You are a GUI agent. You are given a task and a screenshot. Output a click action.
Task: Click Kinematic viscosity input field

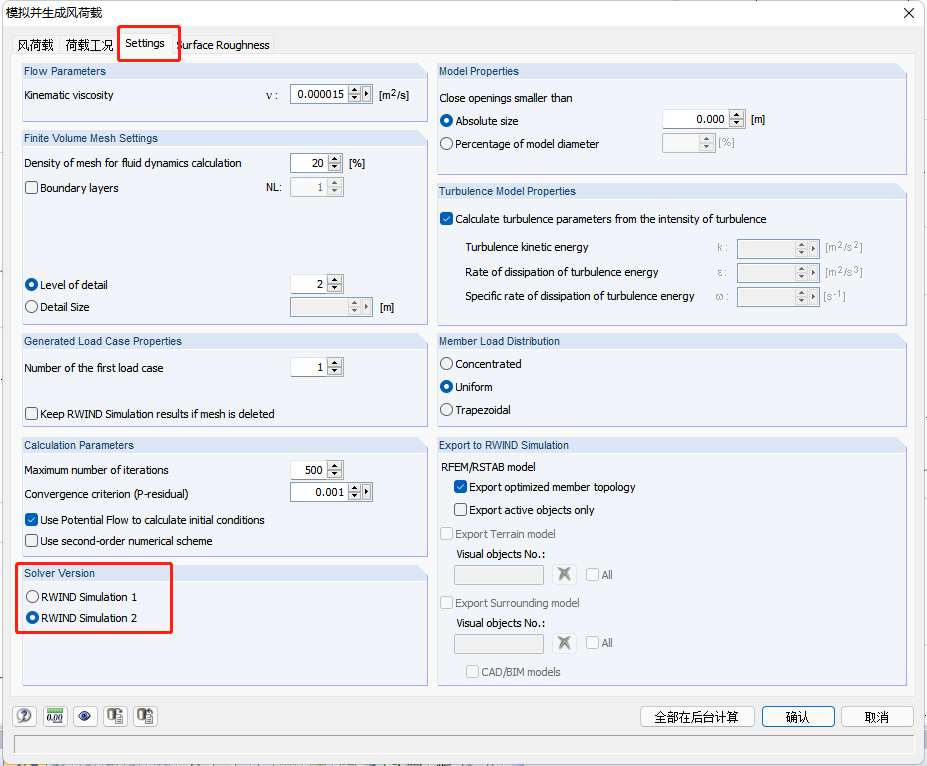click(319, 94)
